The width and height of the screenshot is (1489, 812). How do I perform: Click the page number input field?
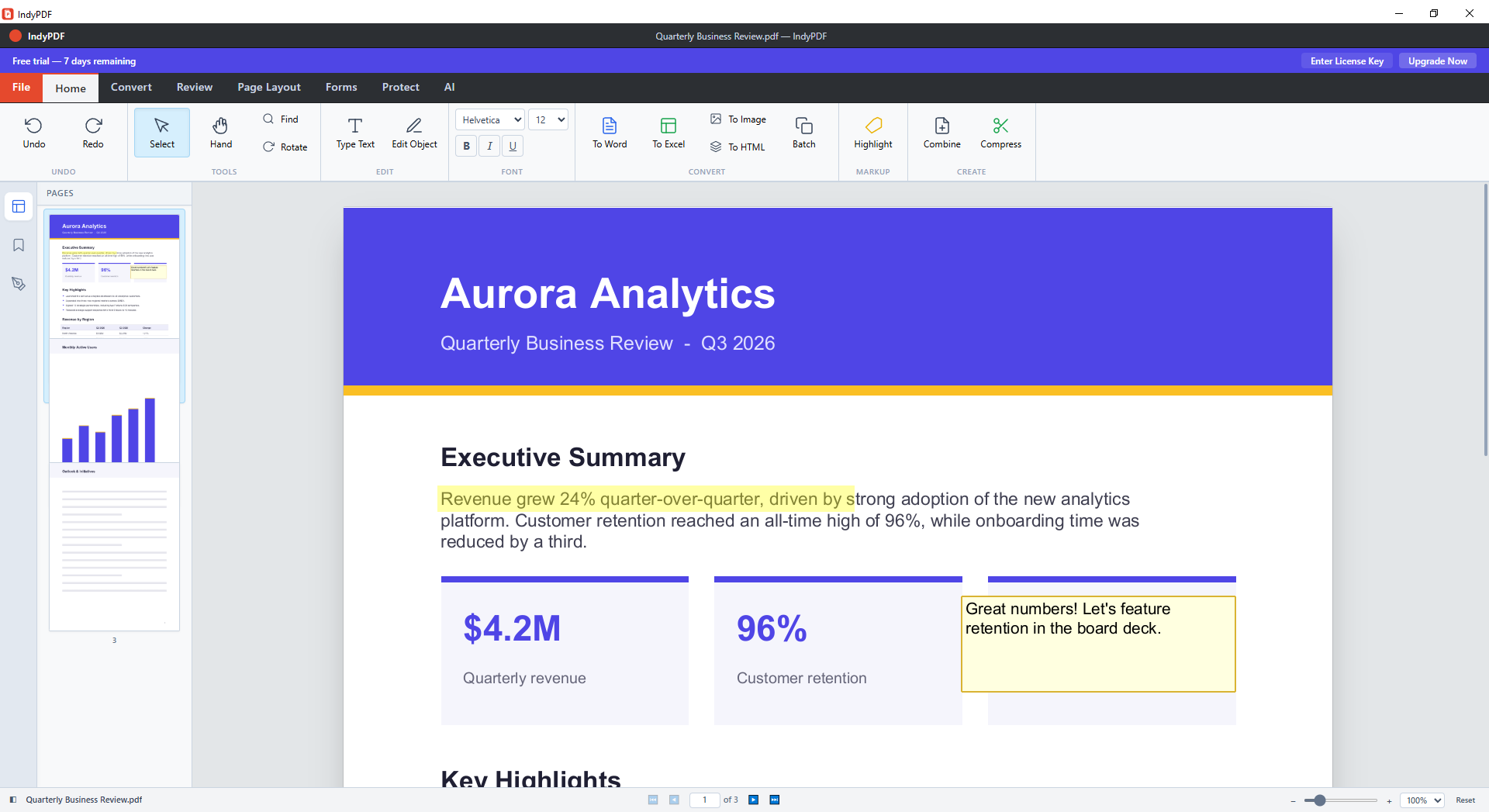704,800
